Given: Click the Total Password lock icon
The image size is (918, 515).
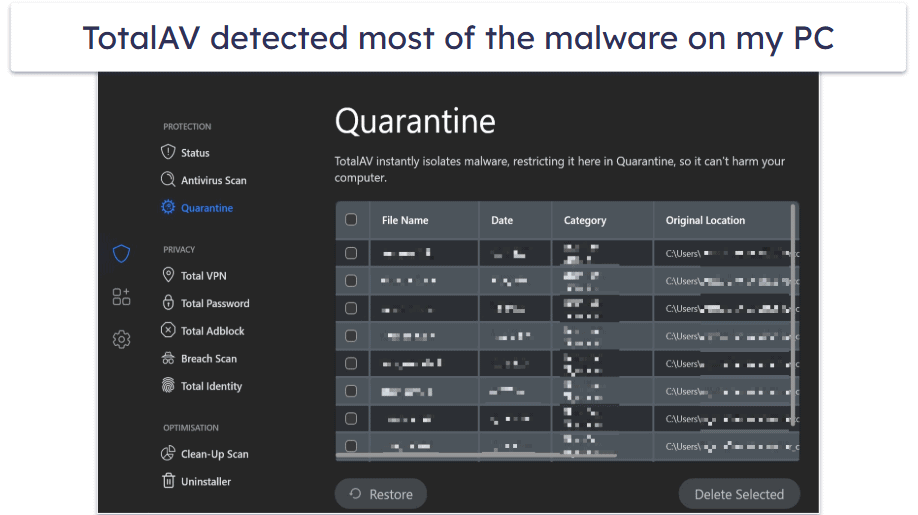Looking at the screenshot, I should (x=168, y=303).
